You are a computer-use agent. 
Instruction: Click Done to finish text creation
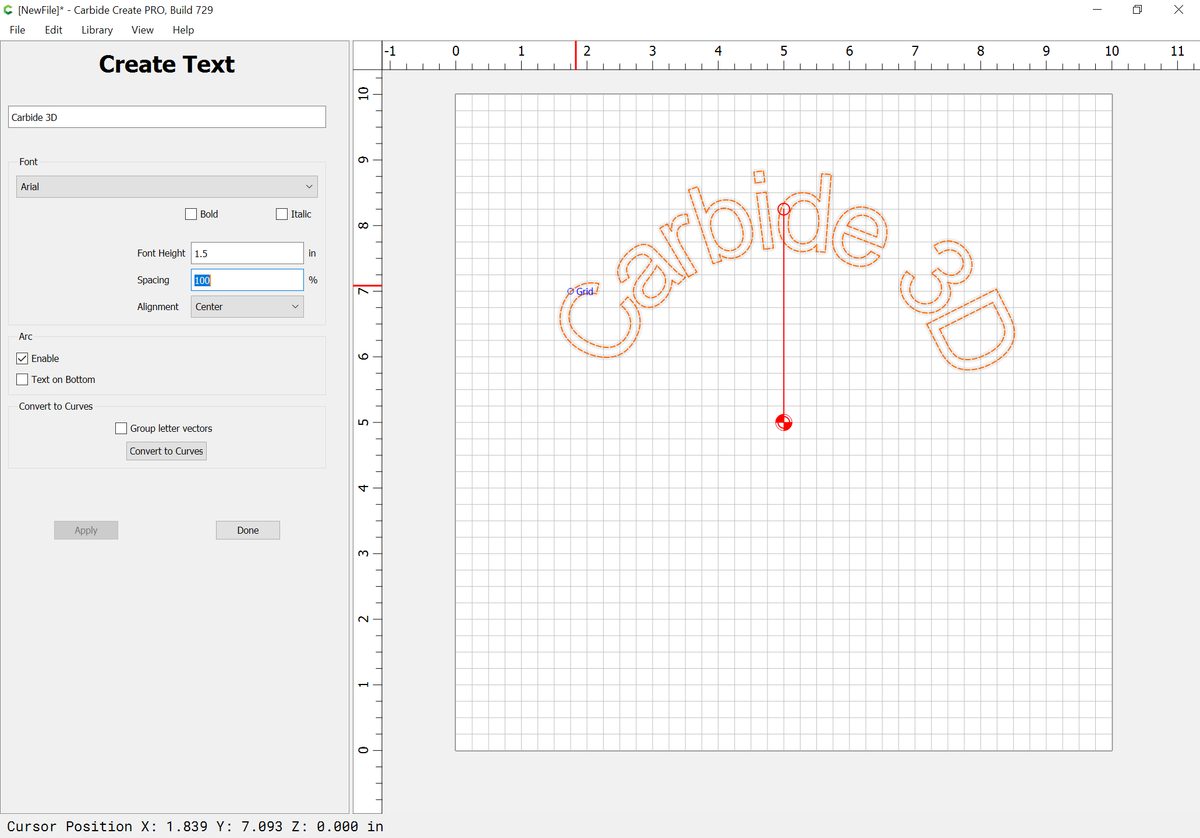tap(247, 530)
